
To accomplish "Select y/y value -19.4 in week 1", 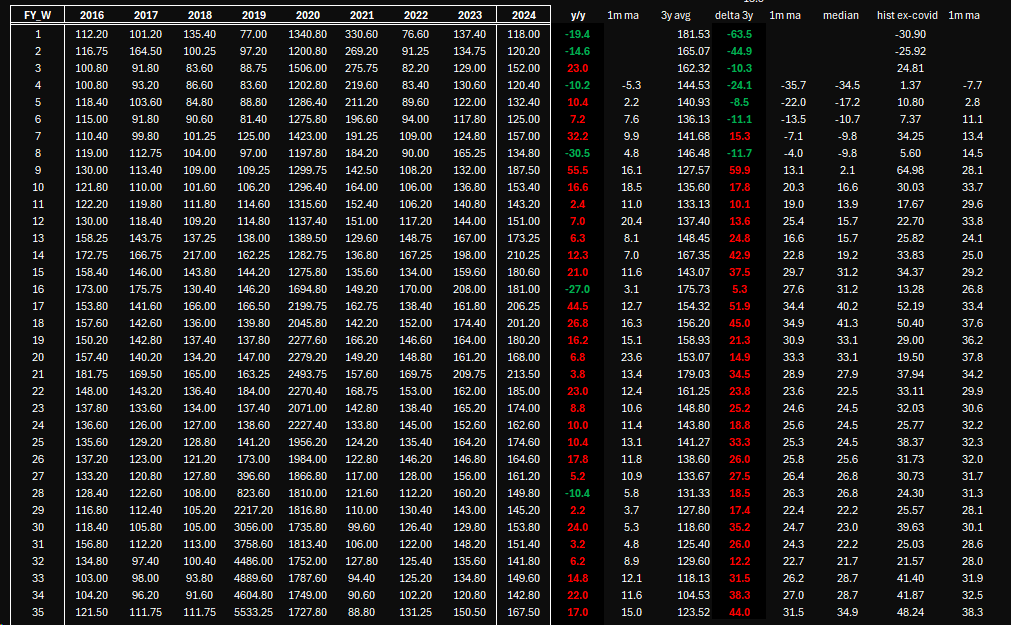I will point(578,34).
